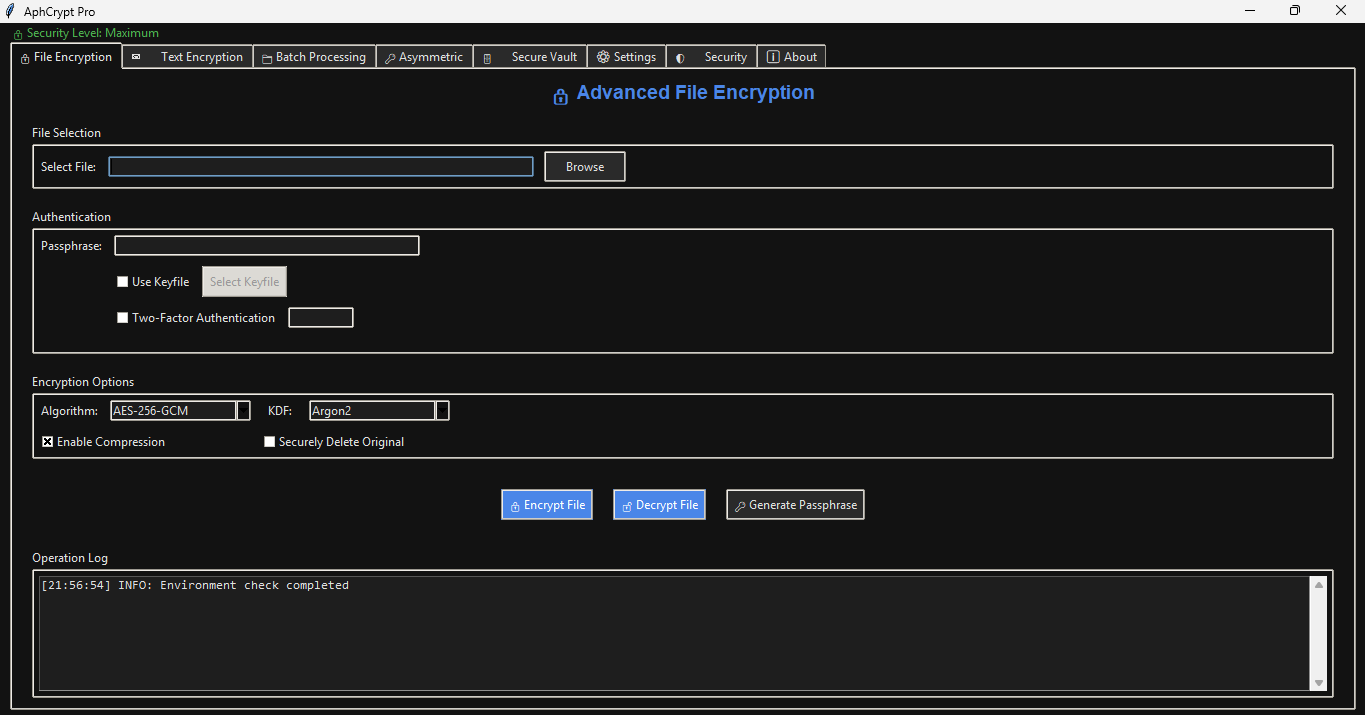The height and width of the screenshot is (715, 1365).
Task: Click the Generate Passphrase button
Action: 795,505
